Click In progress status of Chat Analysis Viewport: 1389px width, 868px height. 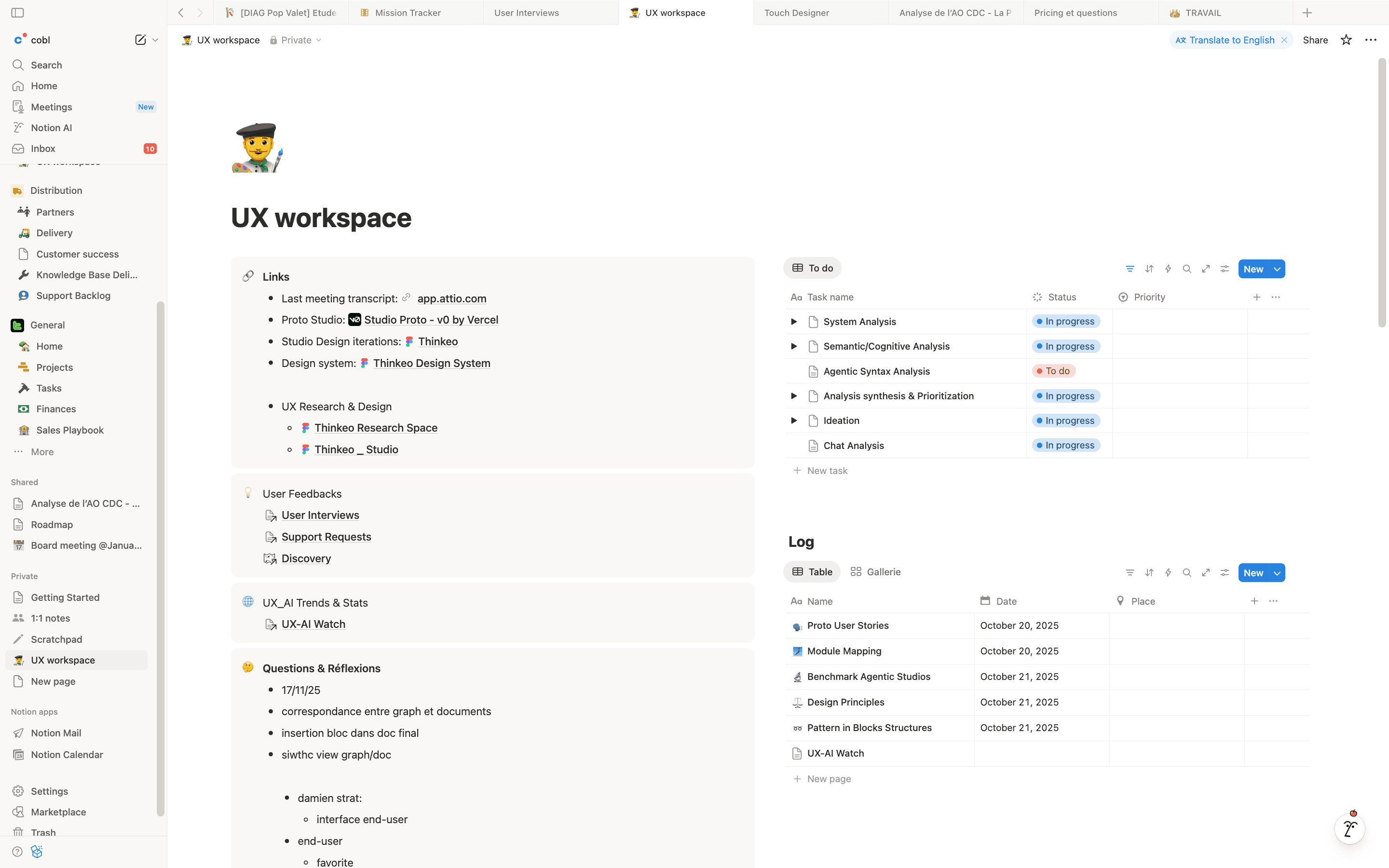click(1066, 445)
